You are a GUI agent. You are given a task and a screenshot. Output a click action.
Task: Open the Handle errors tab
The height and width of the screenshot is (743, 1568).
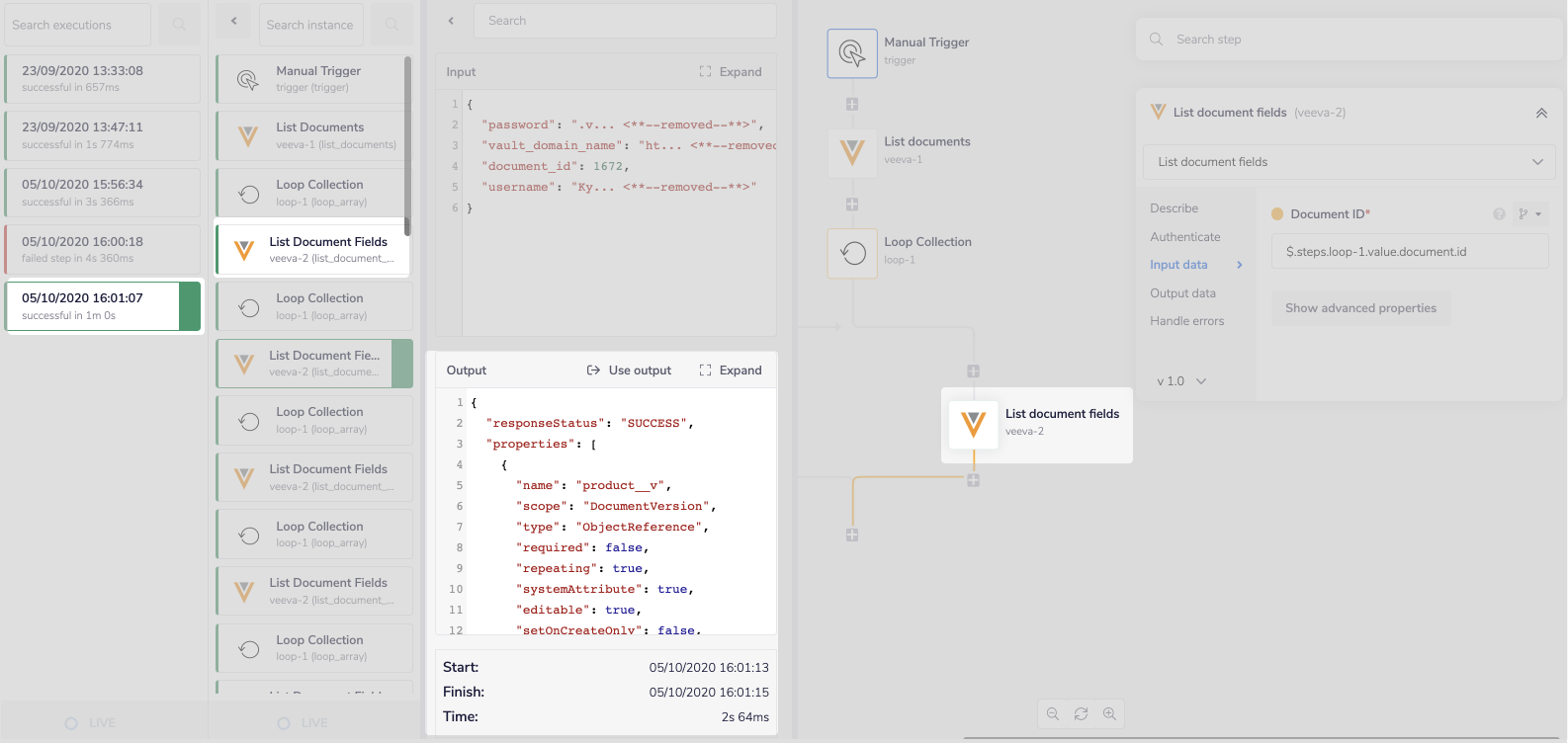(x=1186, y=321)
